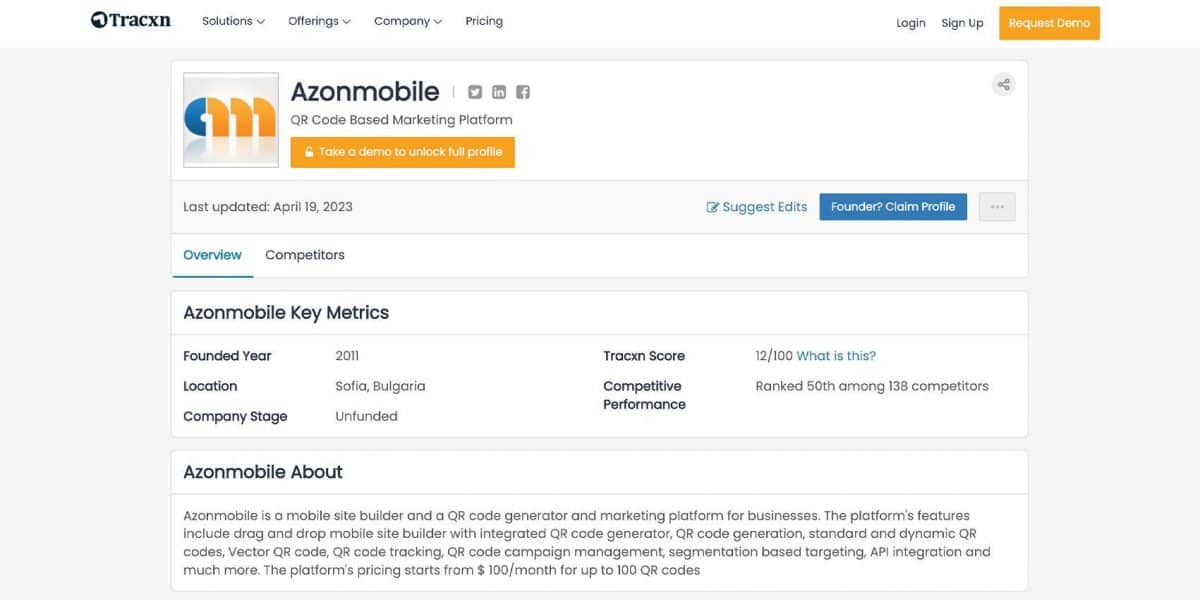1200x600 pixels.
Task: Expand the Solutions menu
Action: pos(233,21)
